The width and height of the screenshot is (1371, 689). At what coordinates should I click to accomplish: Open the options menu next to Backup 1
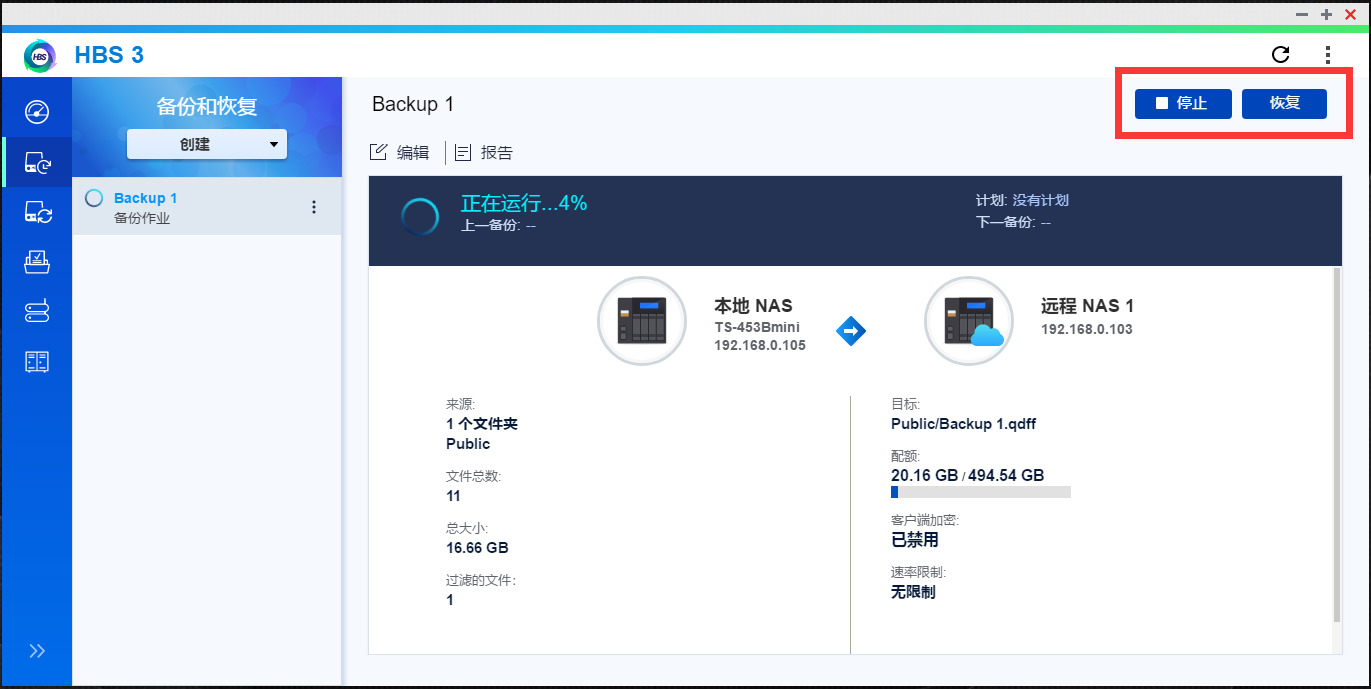(314, 206)
